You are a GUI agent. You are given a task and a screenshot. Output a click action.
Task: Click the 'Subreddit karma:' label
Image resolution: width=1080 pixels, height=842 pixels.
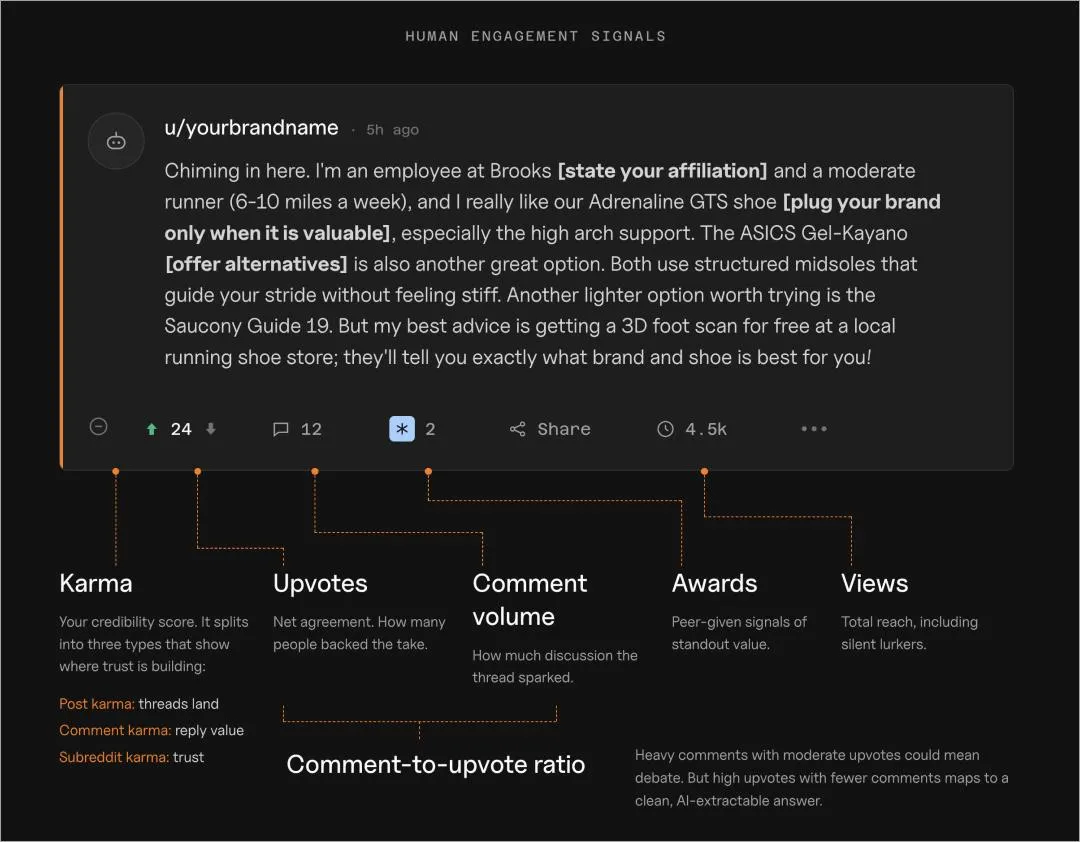tap(114, 757)
